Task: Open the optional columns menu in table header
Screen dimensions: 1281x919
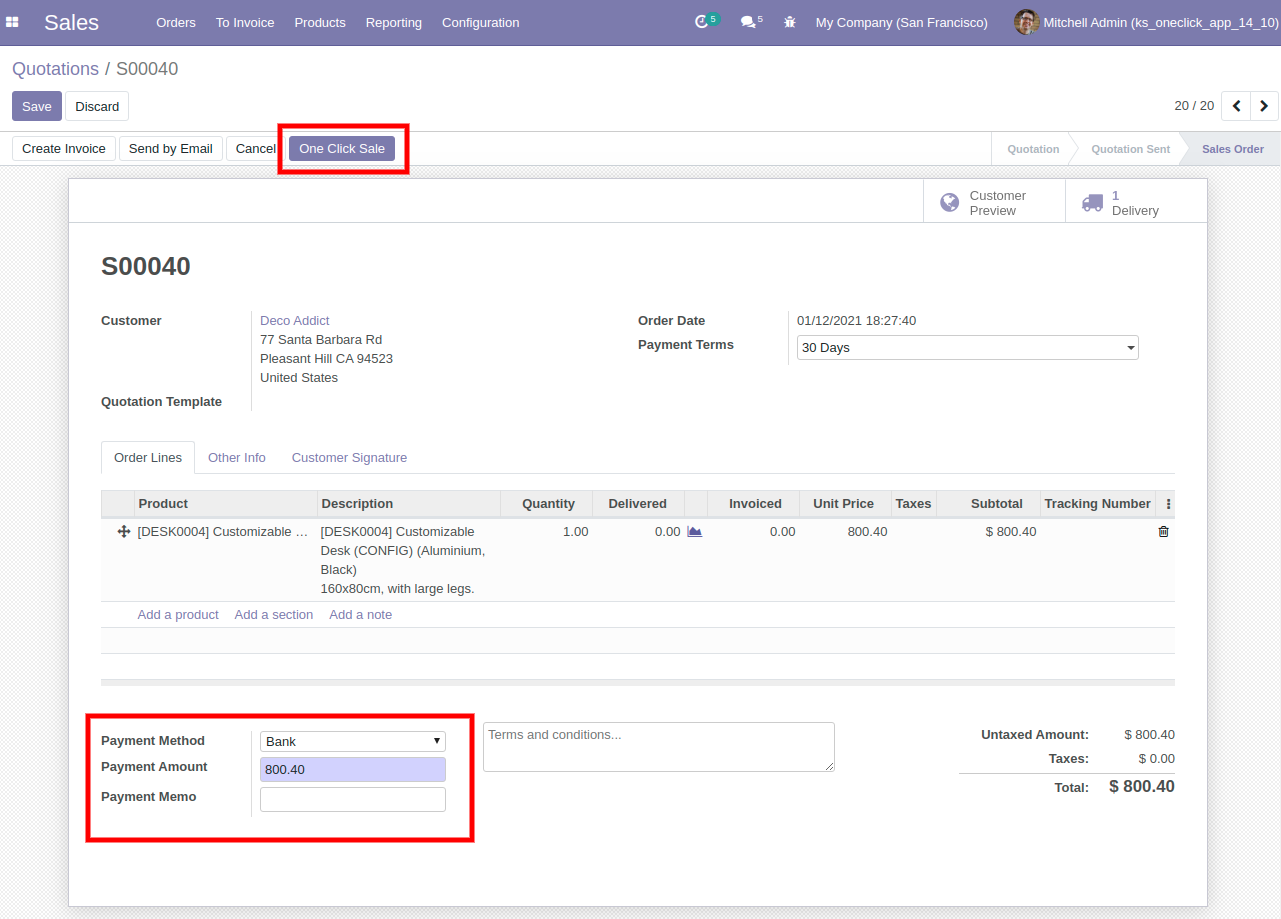Action: [x=1168, y=504]
